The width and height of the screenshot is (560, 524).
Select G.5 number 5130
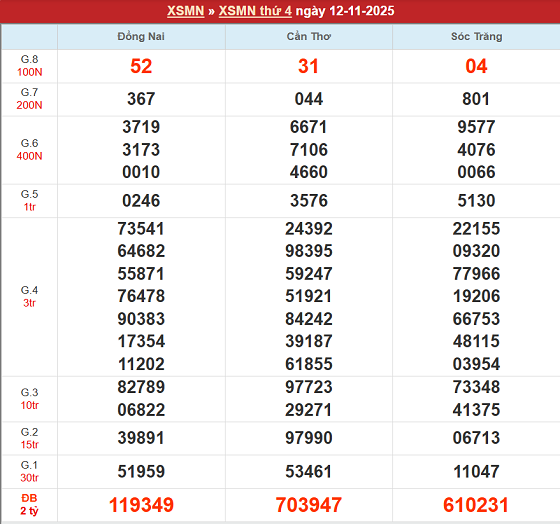click(476, 201)
